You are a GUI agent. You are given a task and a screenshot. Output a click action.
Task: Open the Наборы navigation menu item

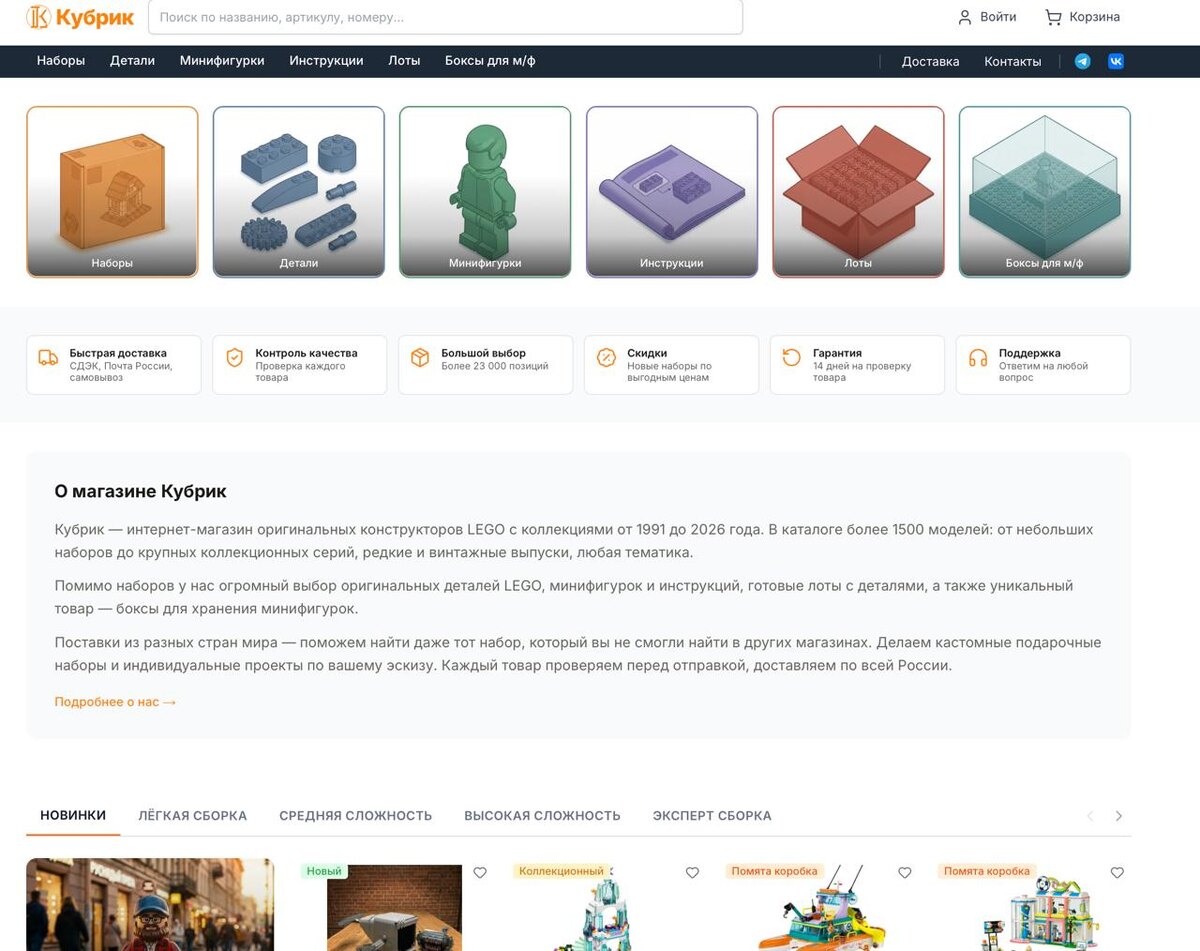(61, 61)
